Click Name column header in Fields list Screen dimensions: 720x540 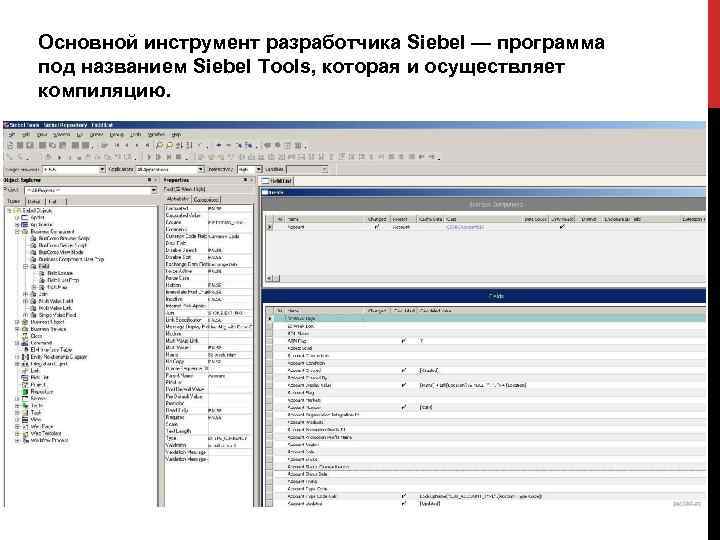click(x=326, y=311)
